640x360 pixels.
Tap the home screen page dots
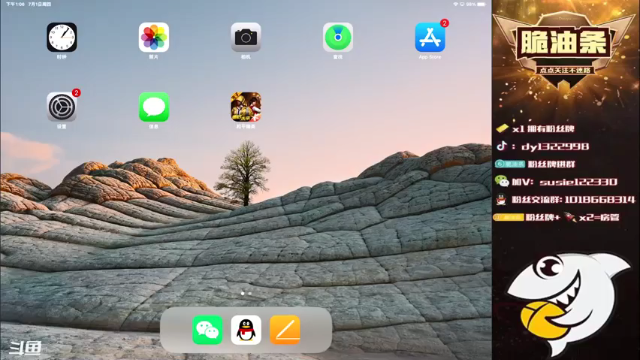pos(246,293)
